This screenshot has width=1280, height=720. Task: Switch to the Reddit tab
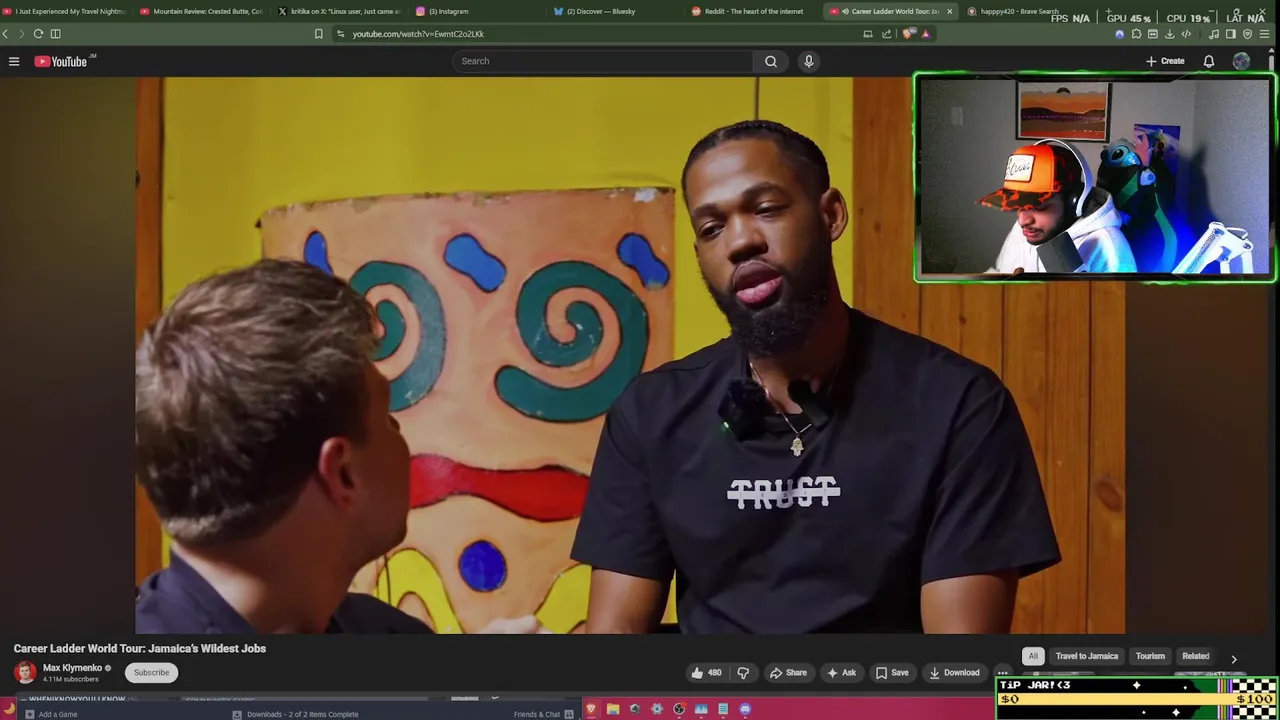pos(752,11)
